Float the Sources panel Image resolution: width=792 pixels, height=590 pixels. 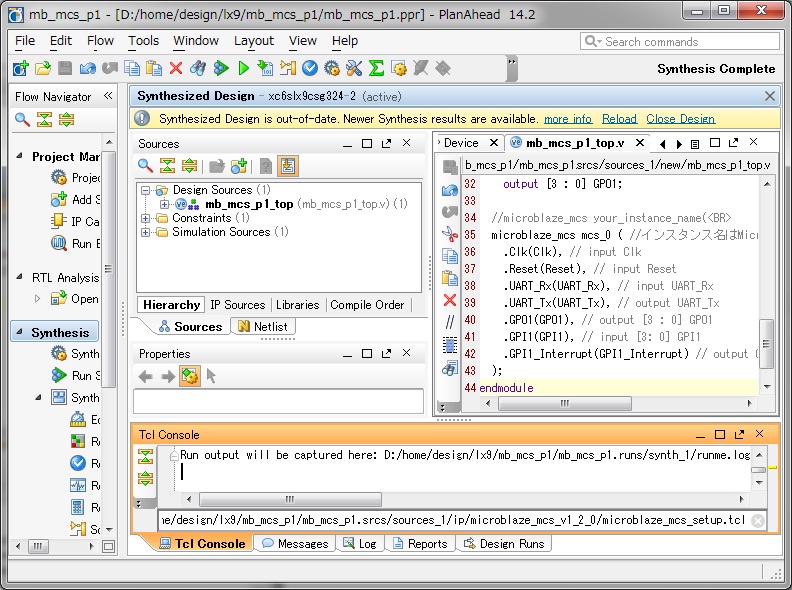click(x=386, y=143)
